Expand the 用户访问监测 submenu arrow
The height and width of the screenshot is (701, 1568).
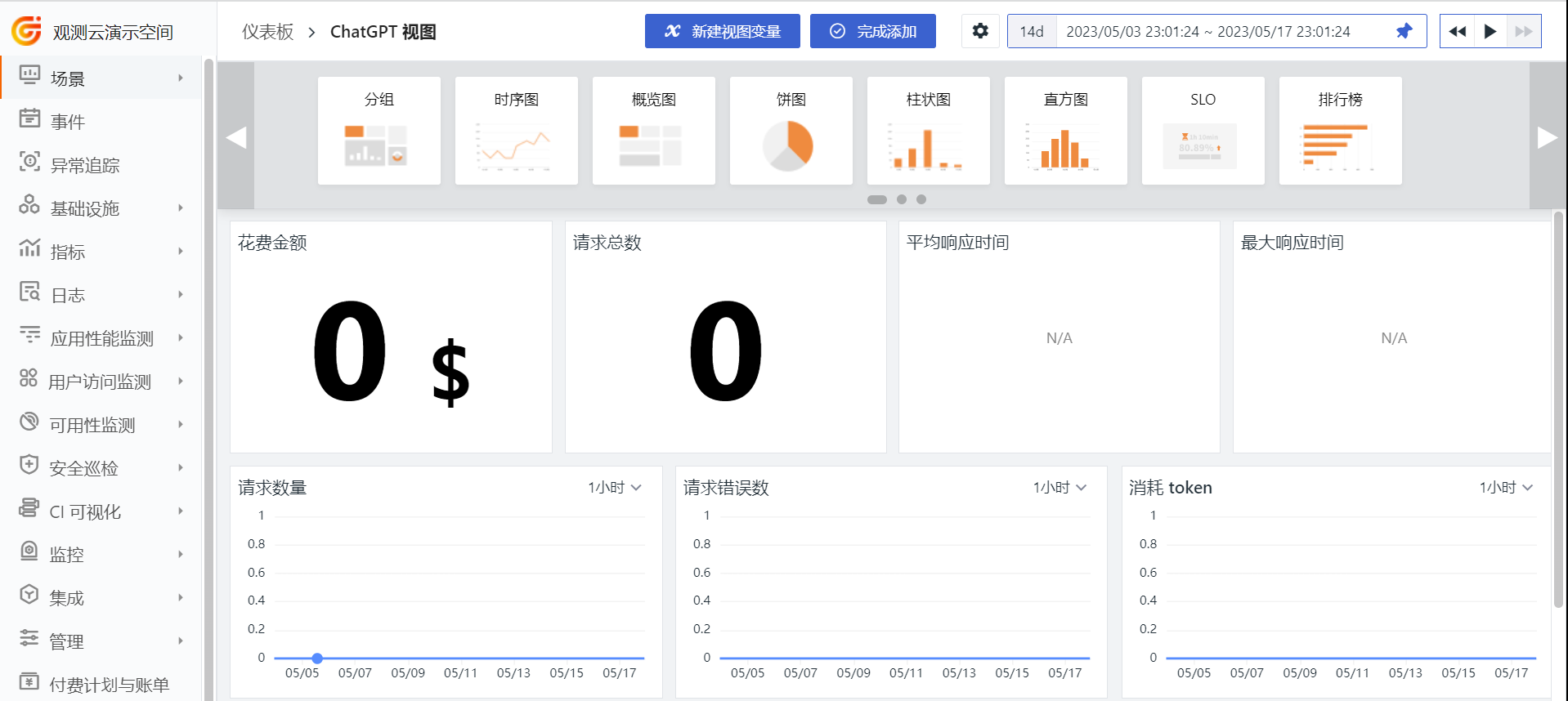pos(181,381)
